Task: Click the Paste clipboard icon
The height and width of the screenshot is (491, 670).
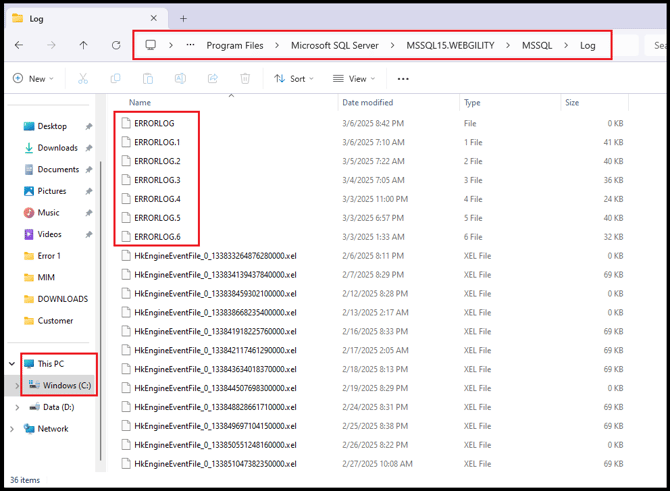Action: [147, 79]
